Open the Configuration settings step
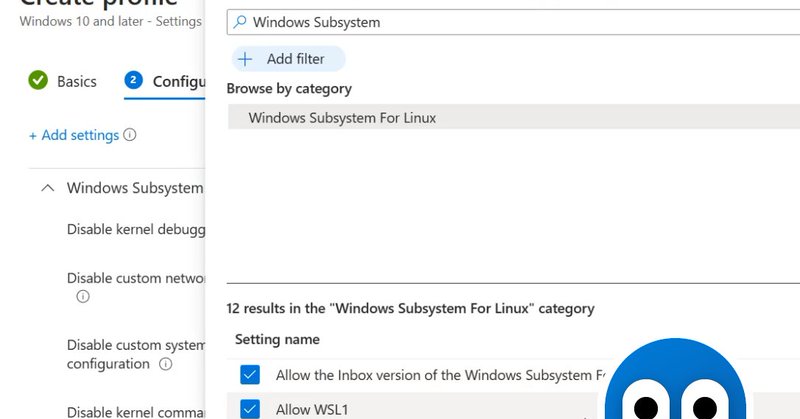The height and width of the screenshot is (419, 800). click(165, 81)
